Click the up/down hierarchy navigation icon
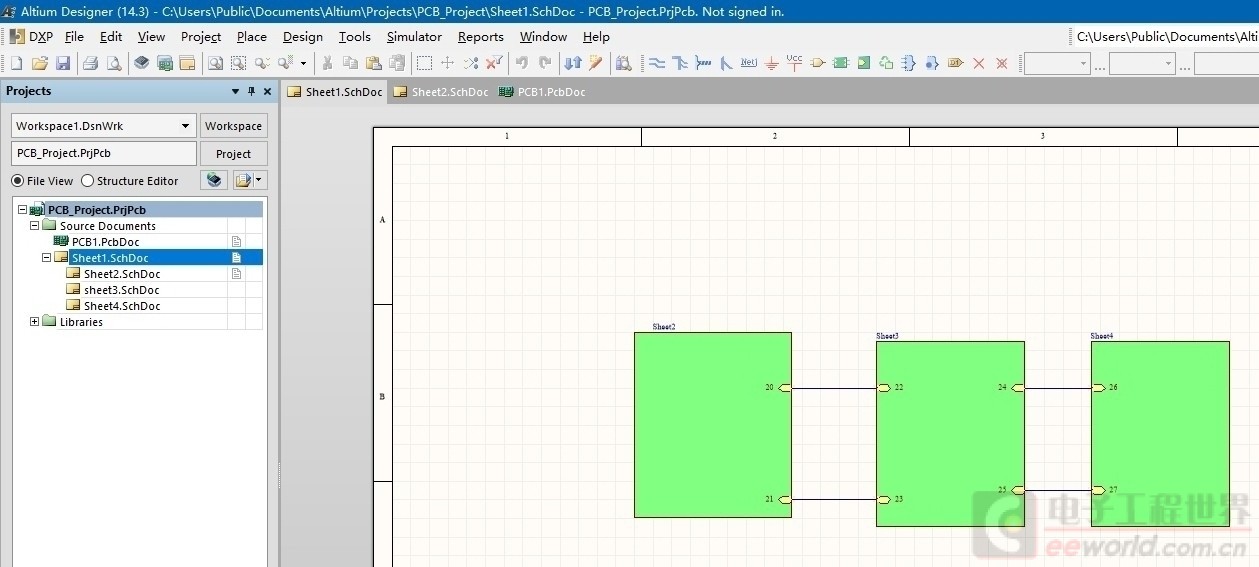1259x567 pixels. coord(573,63)
